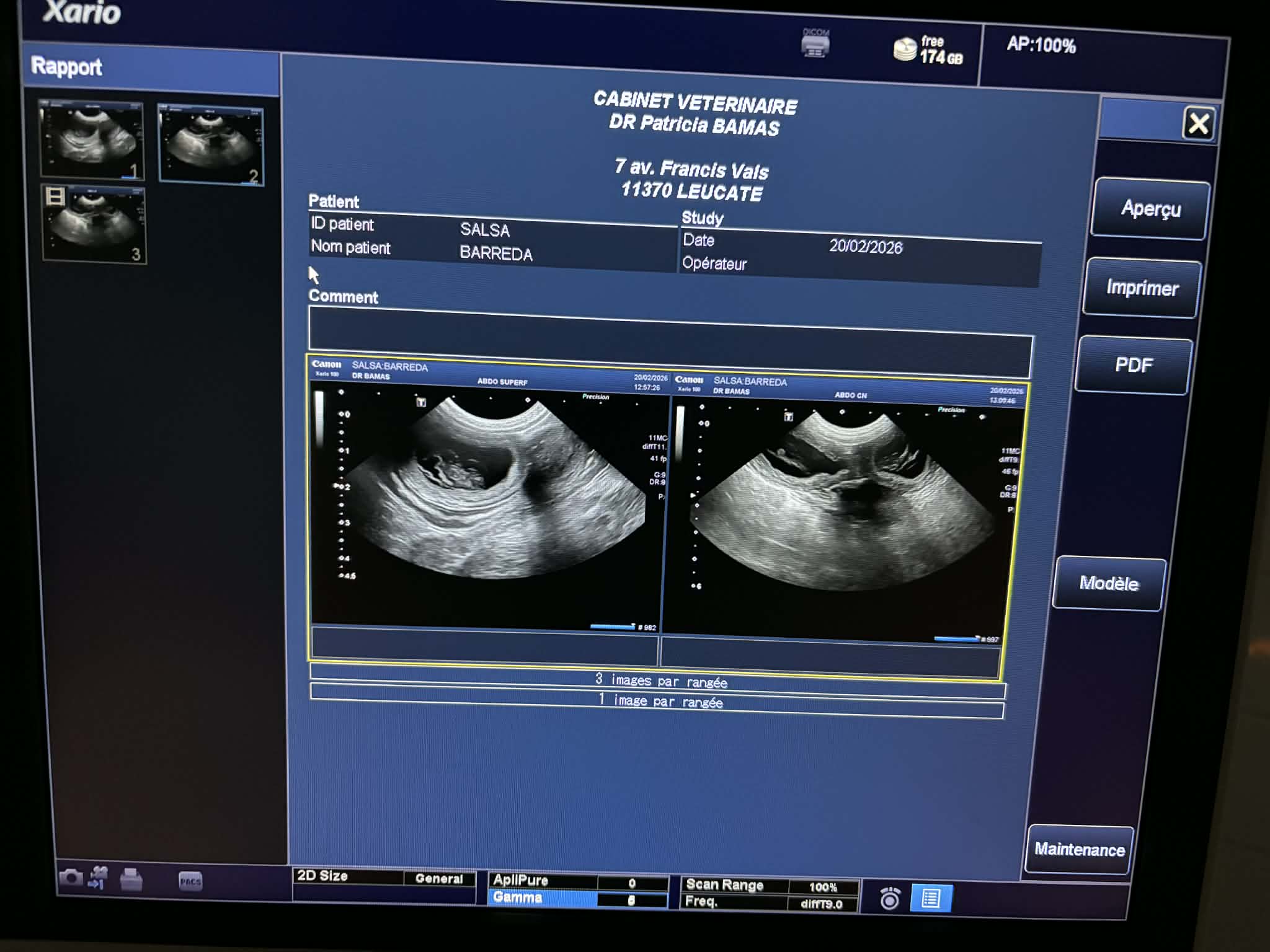Select the video clip thumbnail number 3
This screenshot has width=1270, height=952.
(94, 224)
